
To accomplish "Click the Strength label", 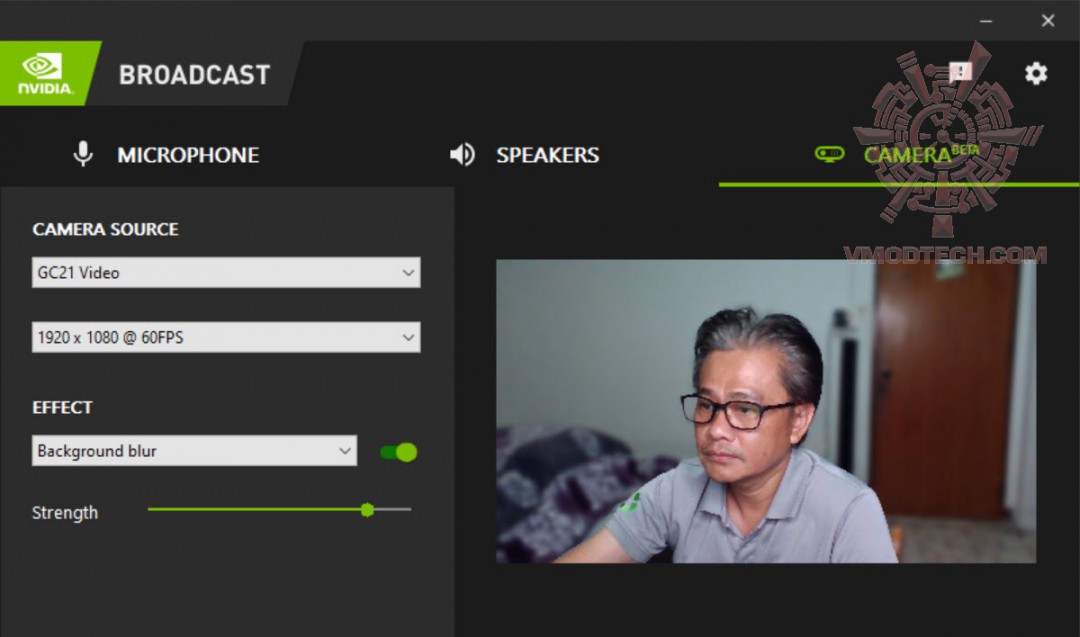I will pos(65,513).
